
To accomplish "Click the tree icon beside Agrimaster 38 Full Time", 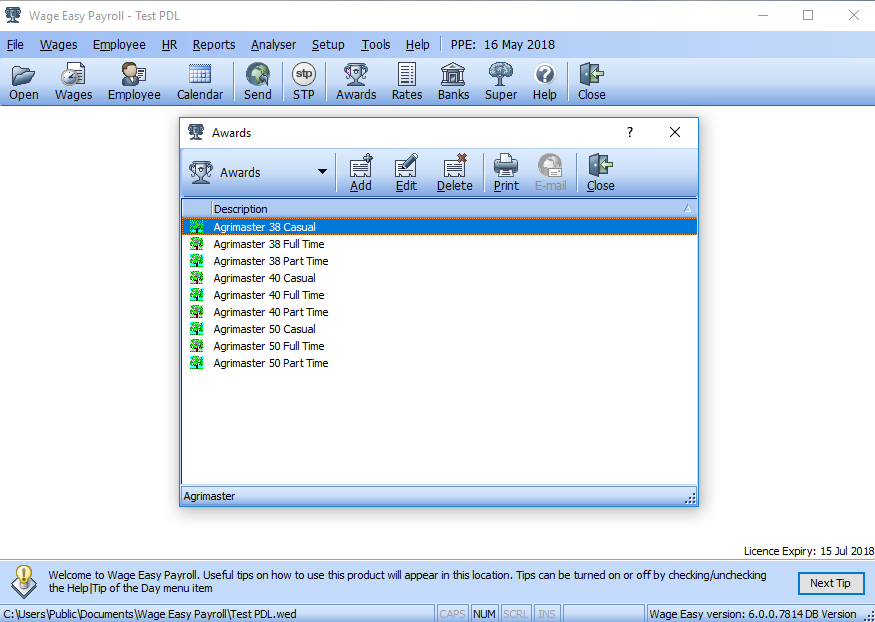I will click(x=196, y=244).
